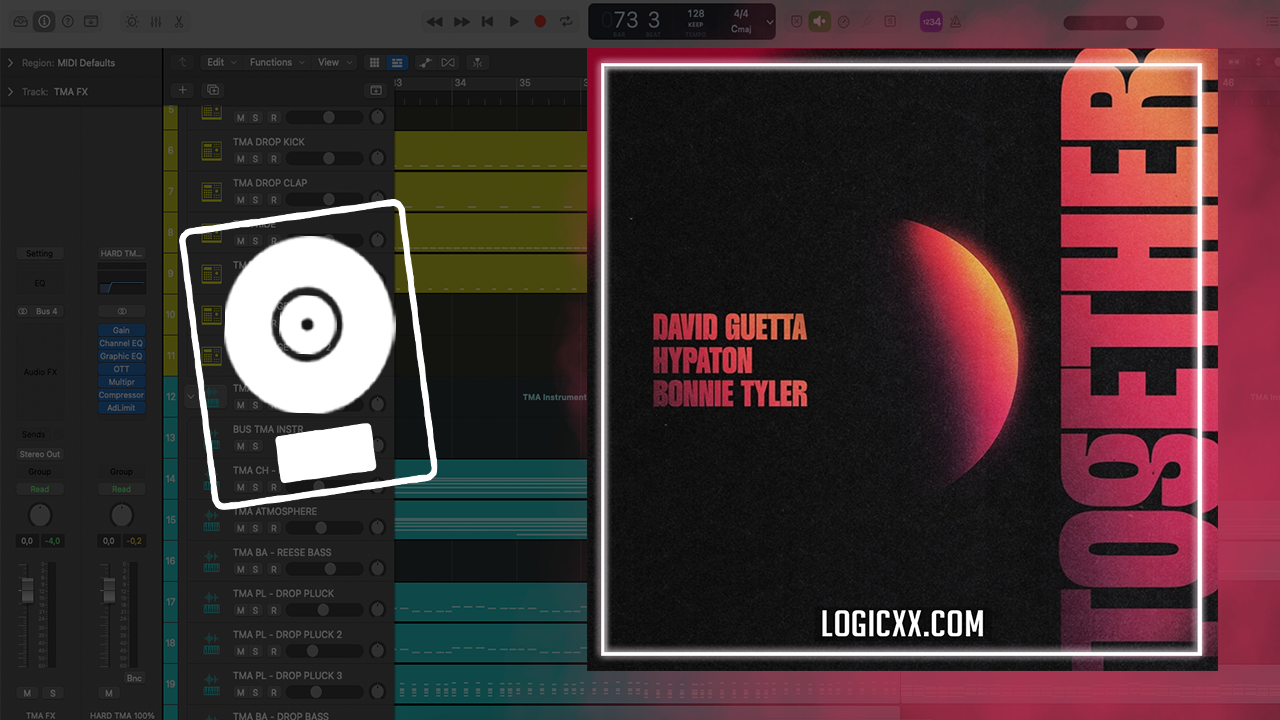The image size is (1280, 720).
Task: Open the View menu in Tracks area
Action: pyautogui.click(x=333, y=62)
